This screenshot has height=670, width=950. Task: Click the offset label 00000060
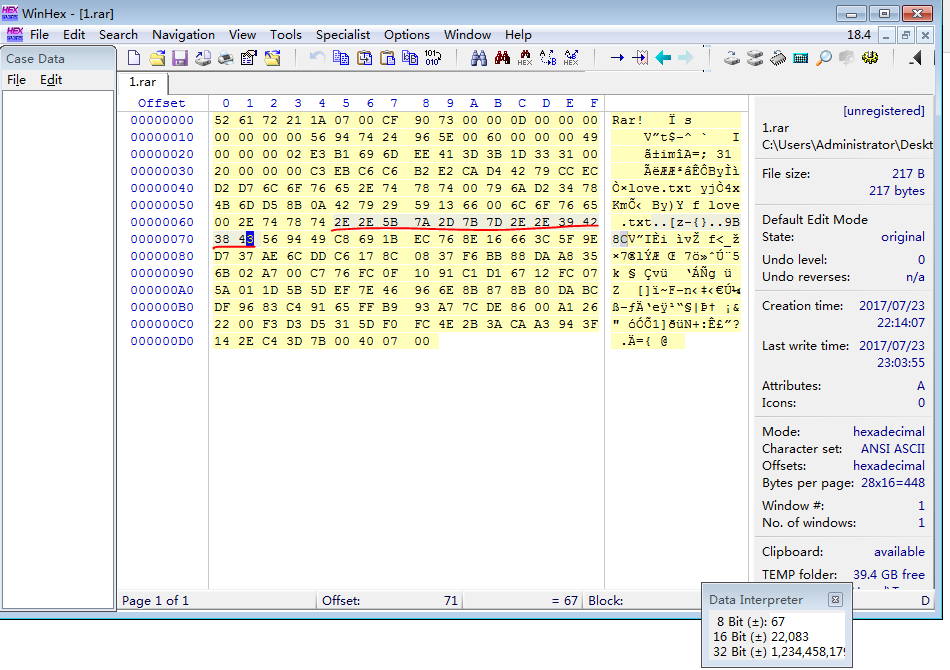pos(162,222)
